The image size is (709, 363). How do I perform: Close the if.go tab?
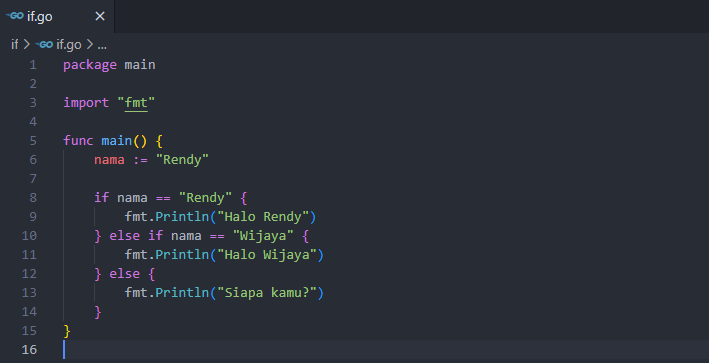(x=100, y=16)
